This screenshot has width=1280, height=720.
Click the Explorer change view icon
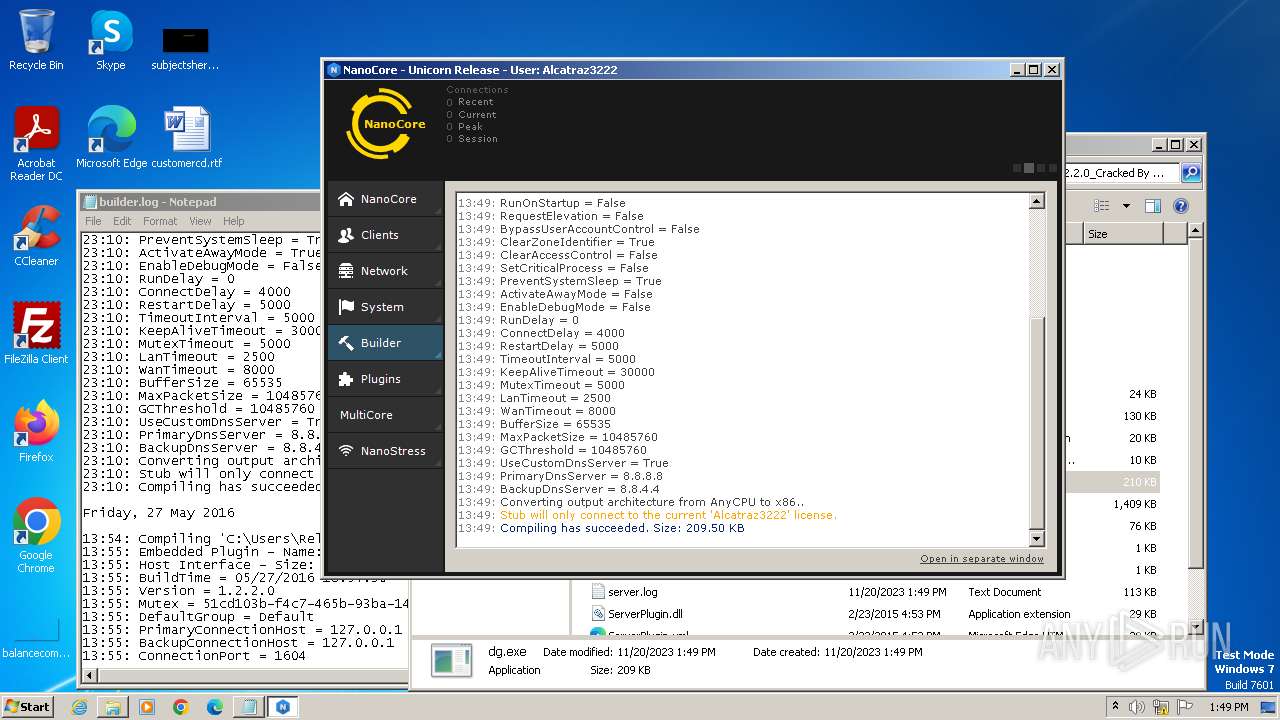[1101, 206]
